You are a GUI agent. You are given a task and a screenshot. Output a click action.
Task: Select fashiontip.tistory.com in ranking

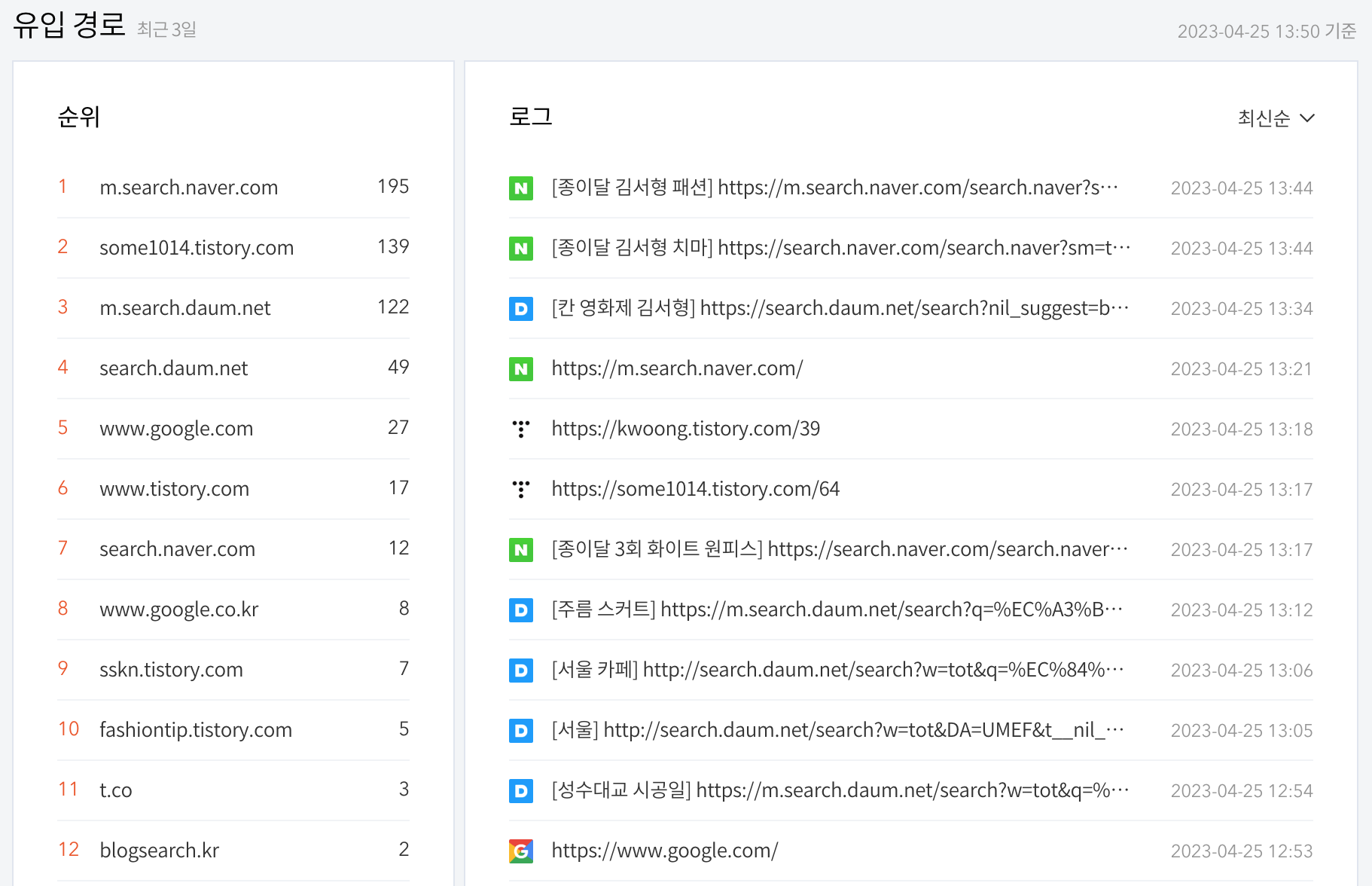[196, 730]
